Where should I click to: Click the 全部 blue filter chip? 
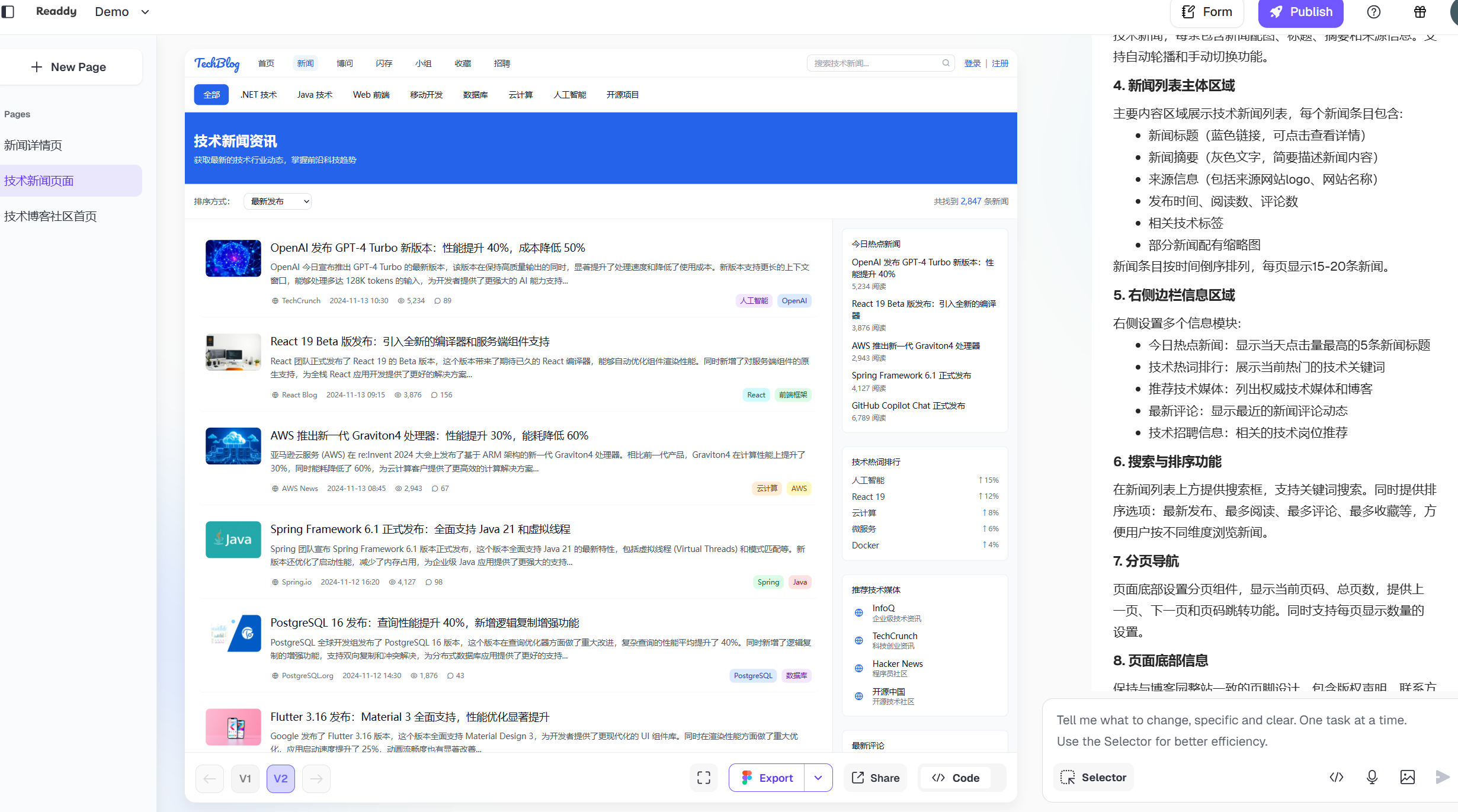(x=211, y=95)
